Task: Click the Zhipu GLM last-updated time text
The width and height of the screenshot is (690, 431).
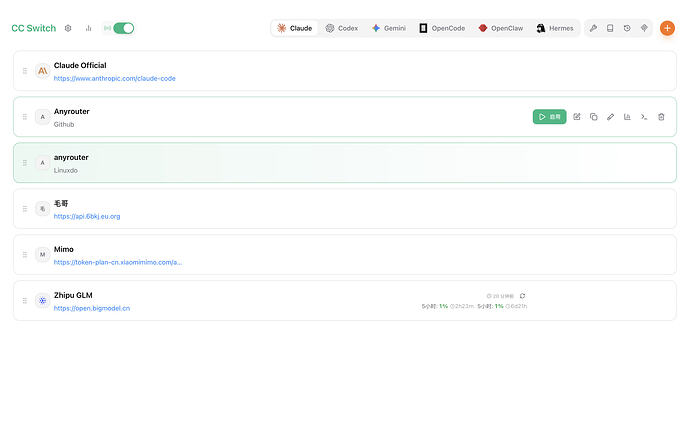Action: tap(500, 296)
